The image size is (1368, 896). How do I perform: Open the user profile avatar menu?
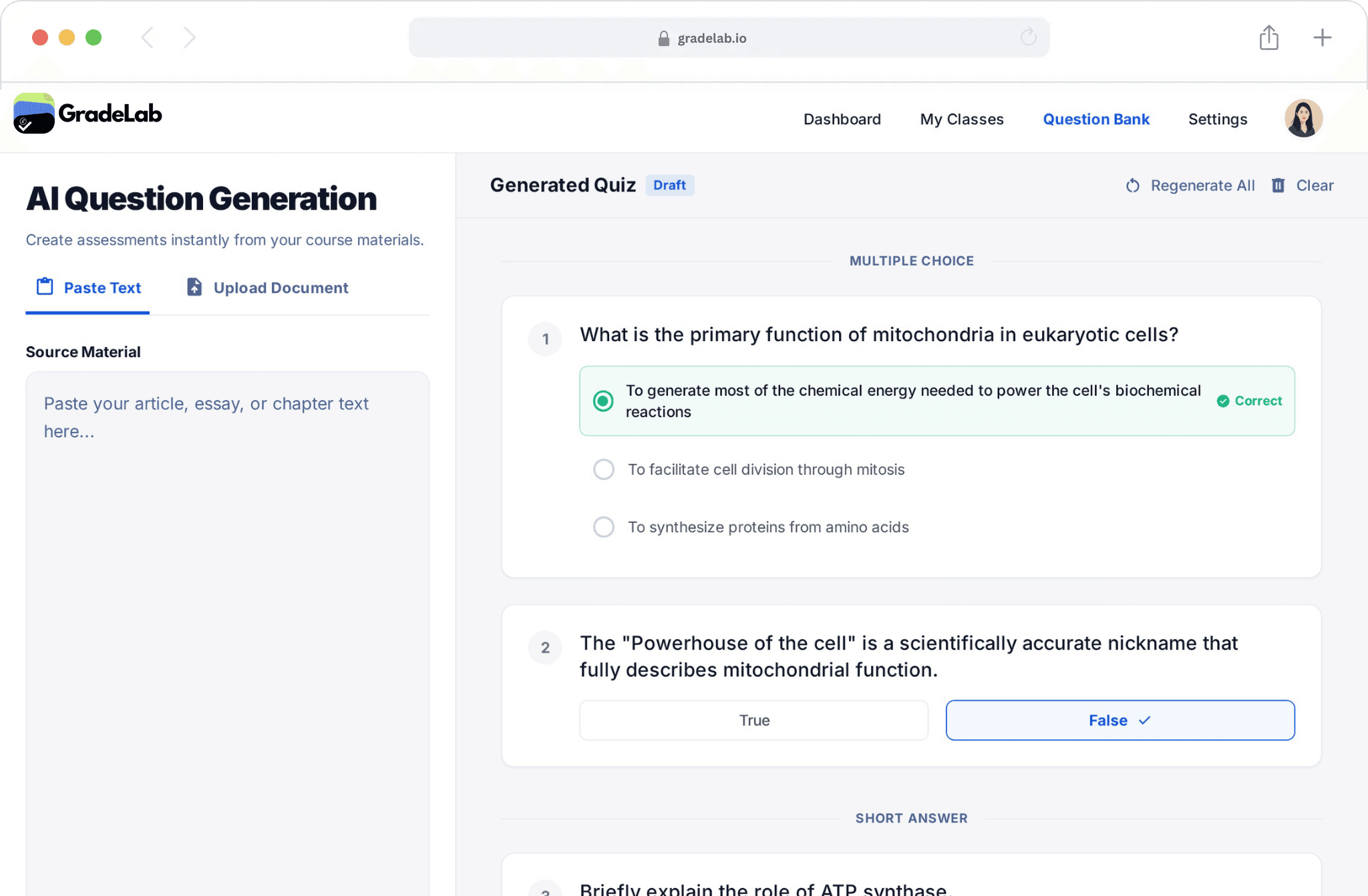(x=1303, y=118)
